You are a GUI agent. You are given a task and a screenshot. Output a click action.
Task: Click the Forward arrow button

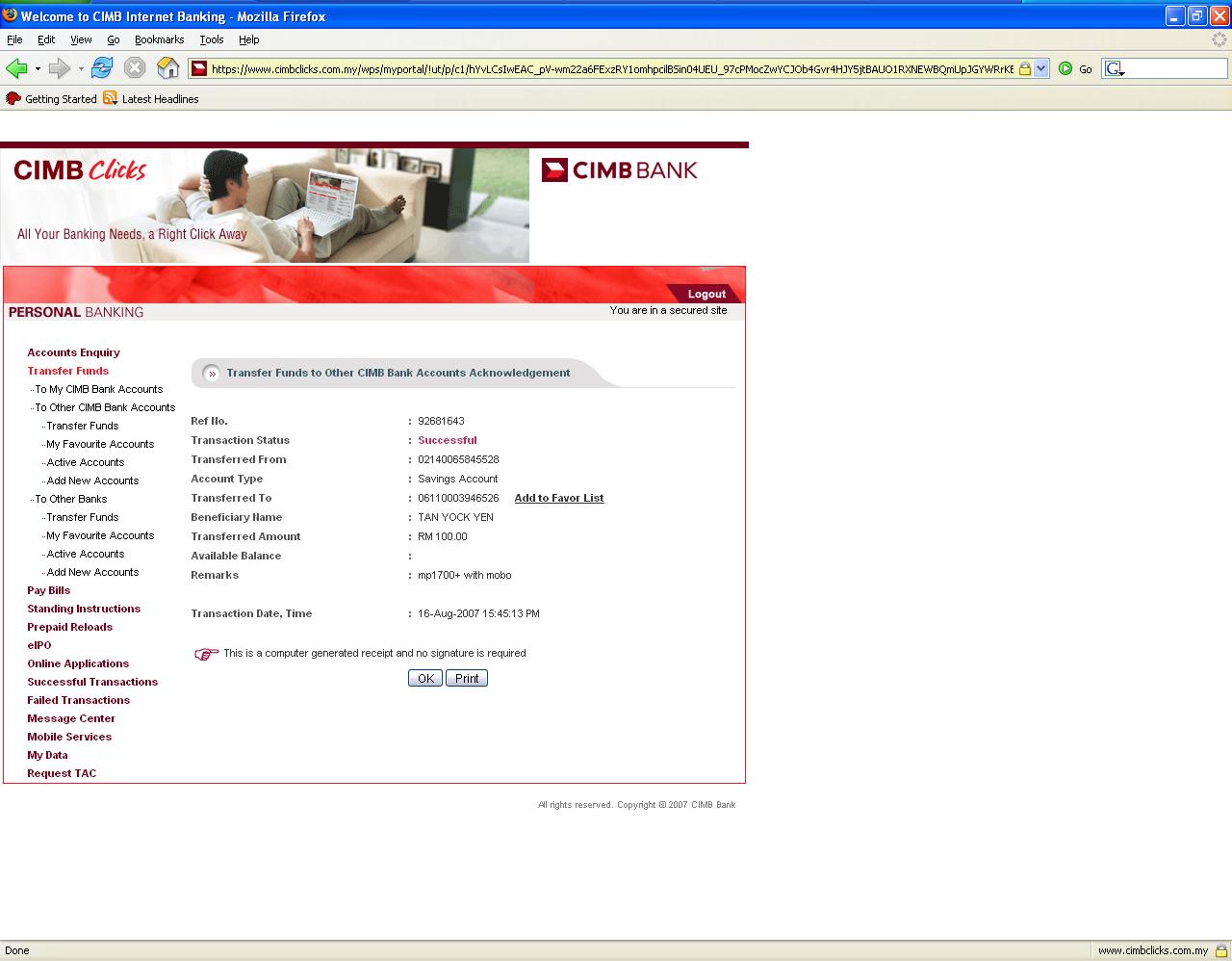pyautogui.click(x=60, y=68)
